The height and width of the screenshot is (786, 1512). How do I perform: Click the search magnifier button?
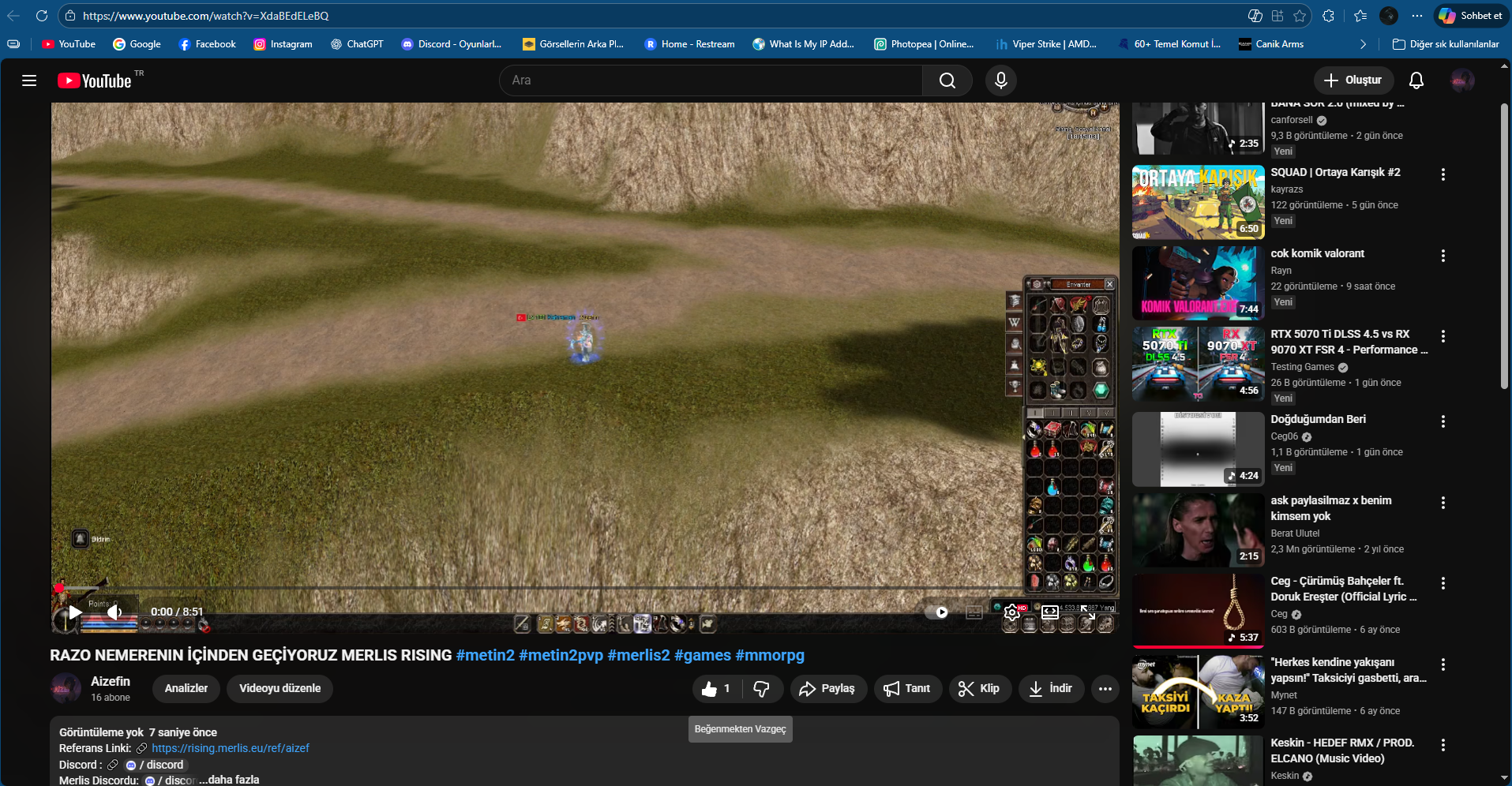coord(947,80)
